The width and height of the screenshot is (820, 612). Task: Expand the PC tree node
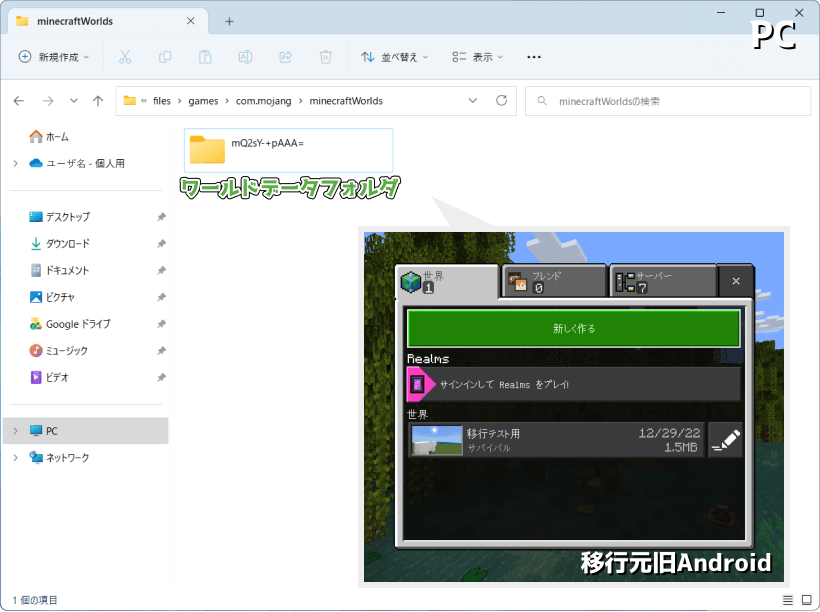tap(16, 430)
